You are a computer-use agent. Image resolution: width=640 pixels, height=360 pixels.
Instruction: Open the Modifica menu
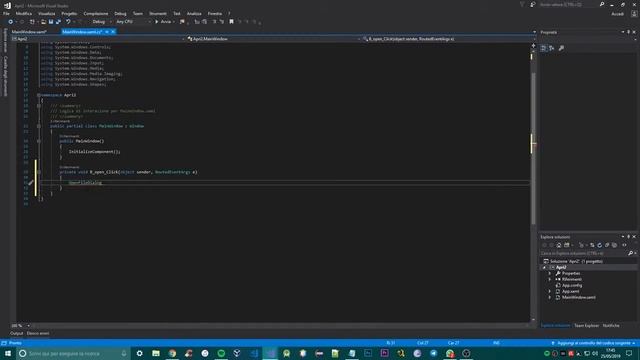(x=24, y=13)
